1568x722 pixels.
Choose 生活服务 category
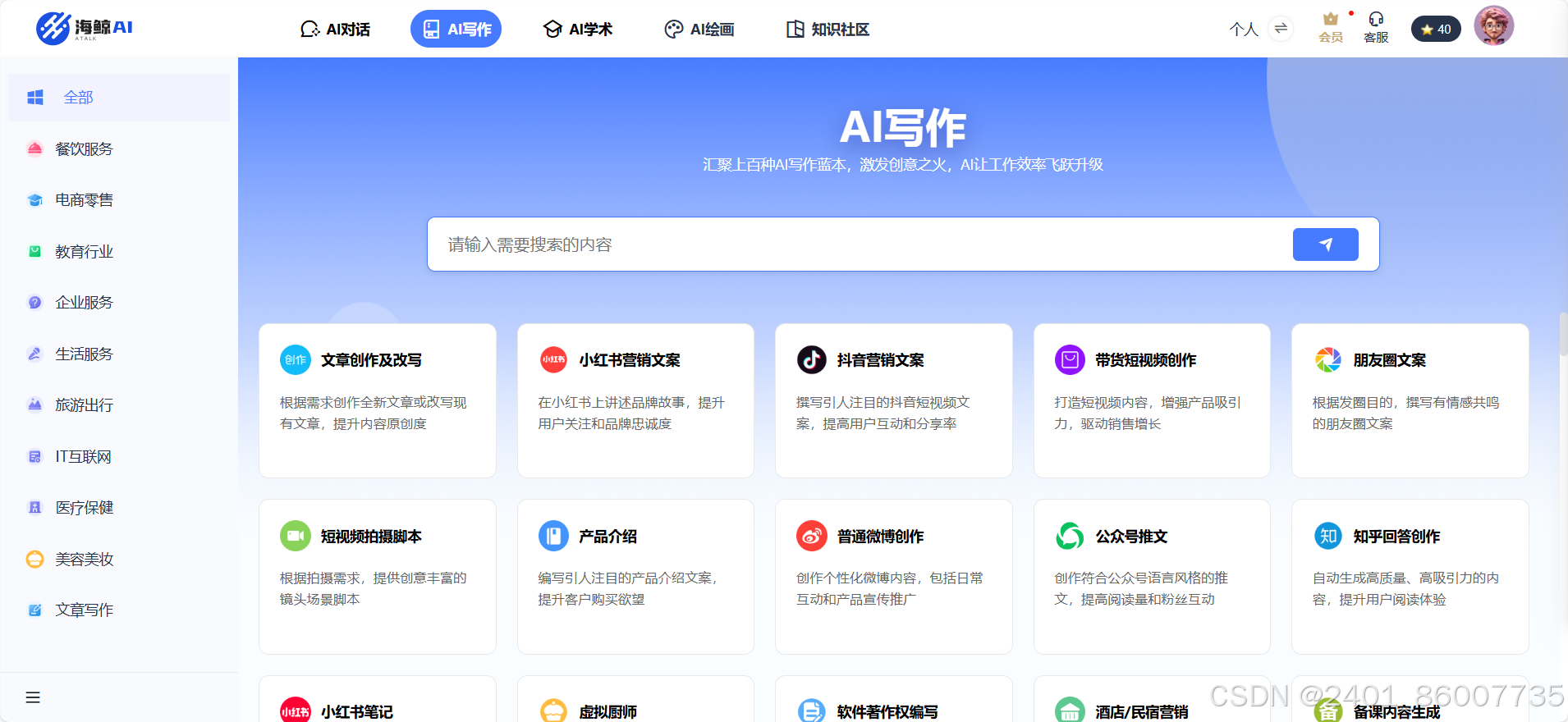[119, 354]
